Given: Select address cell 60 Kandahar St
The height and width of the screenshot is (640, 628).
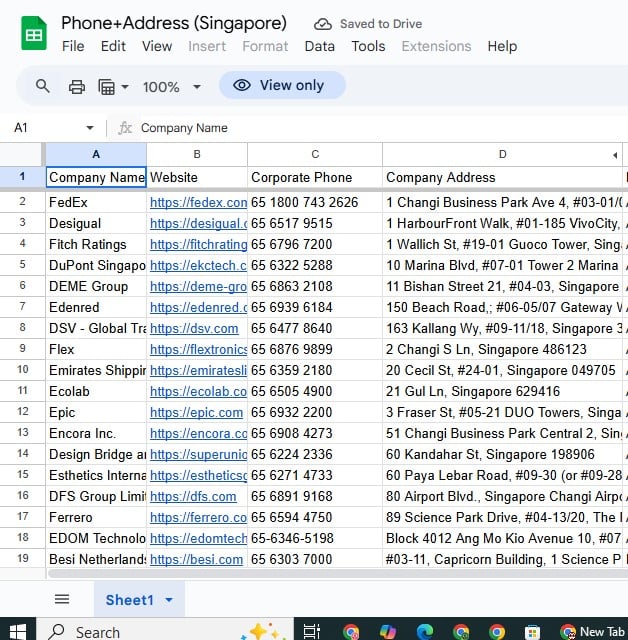Looking at the screenshot, I should (x=502, y=454).
